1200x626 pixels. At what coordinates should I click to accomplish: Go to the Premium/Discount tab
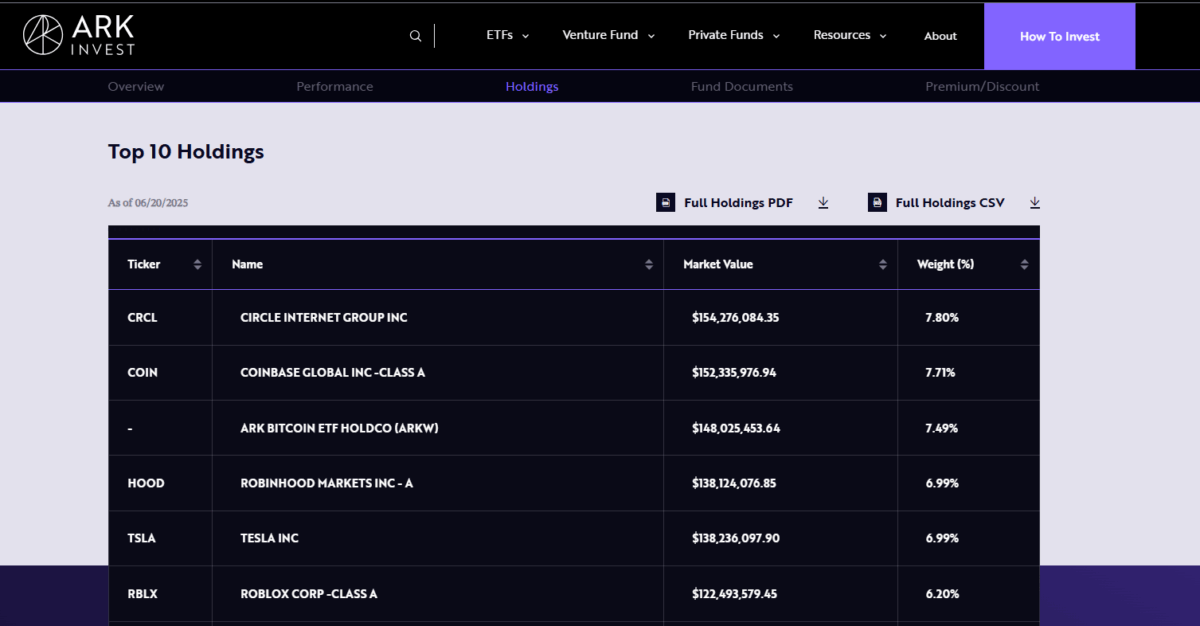click(982, 87)
